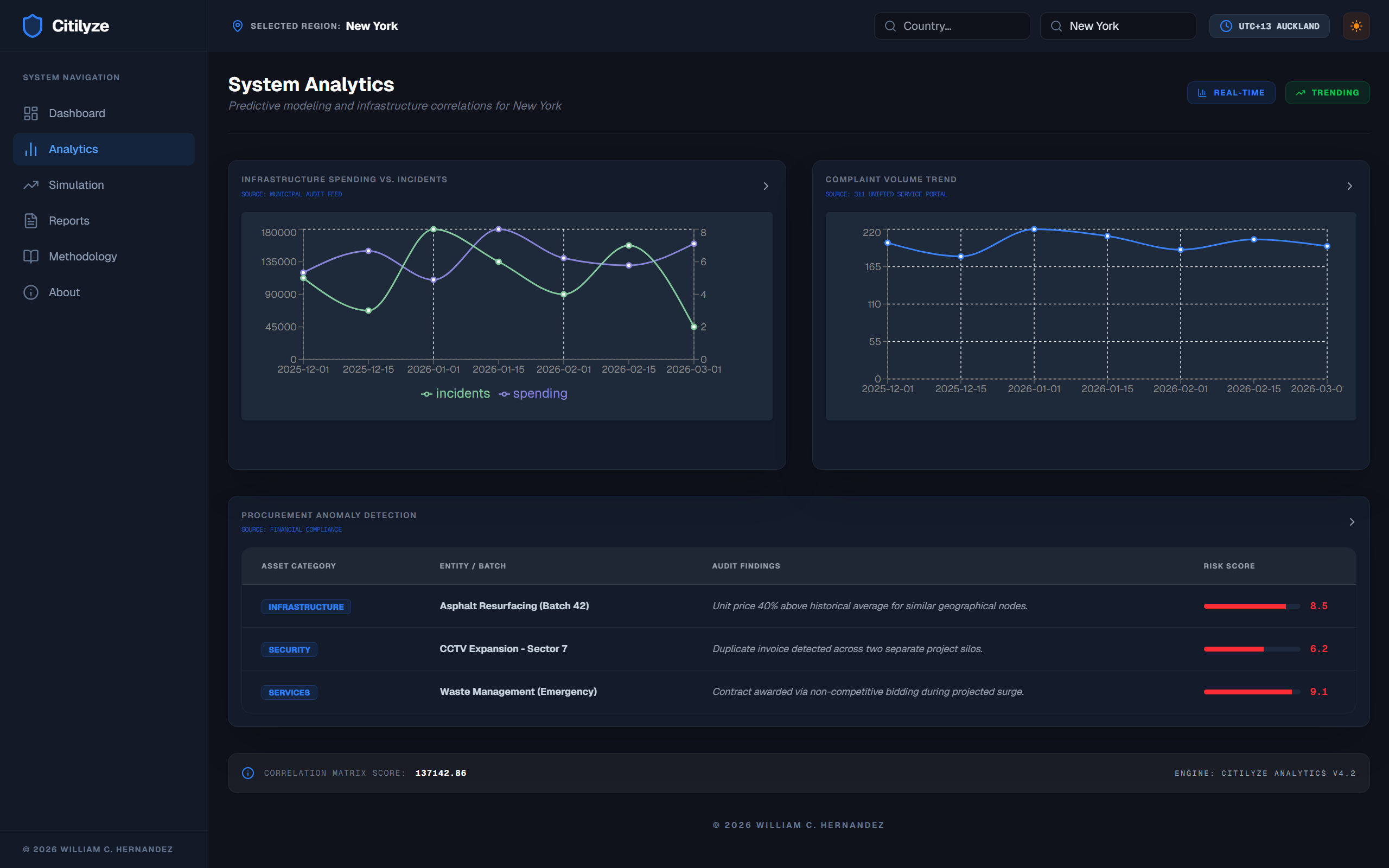Viewport: 1389px width, 868px height.
Task: Toggle the Real-Time mode button
Action: (x=1231, y=92)
